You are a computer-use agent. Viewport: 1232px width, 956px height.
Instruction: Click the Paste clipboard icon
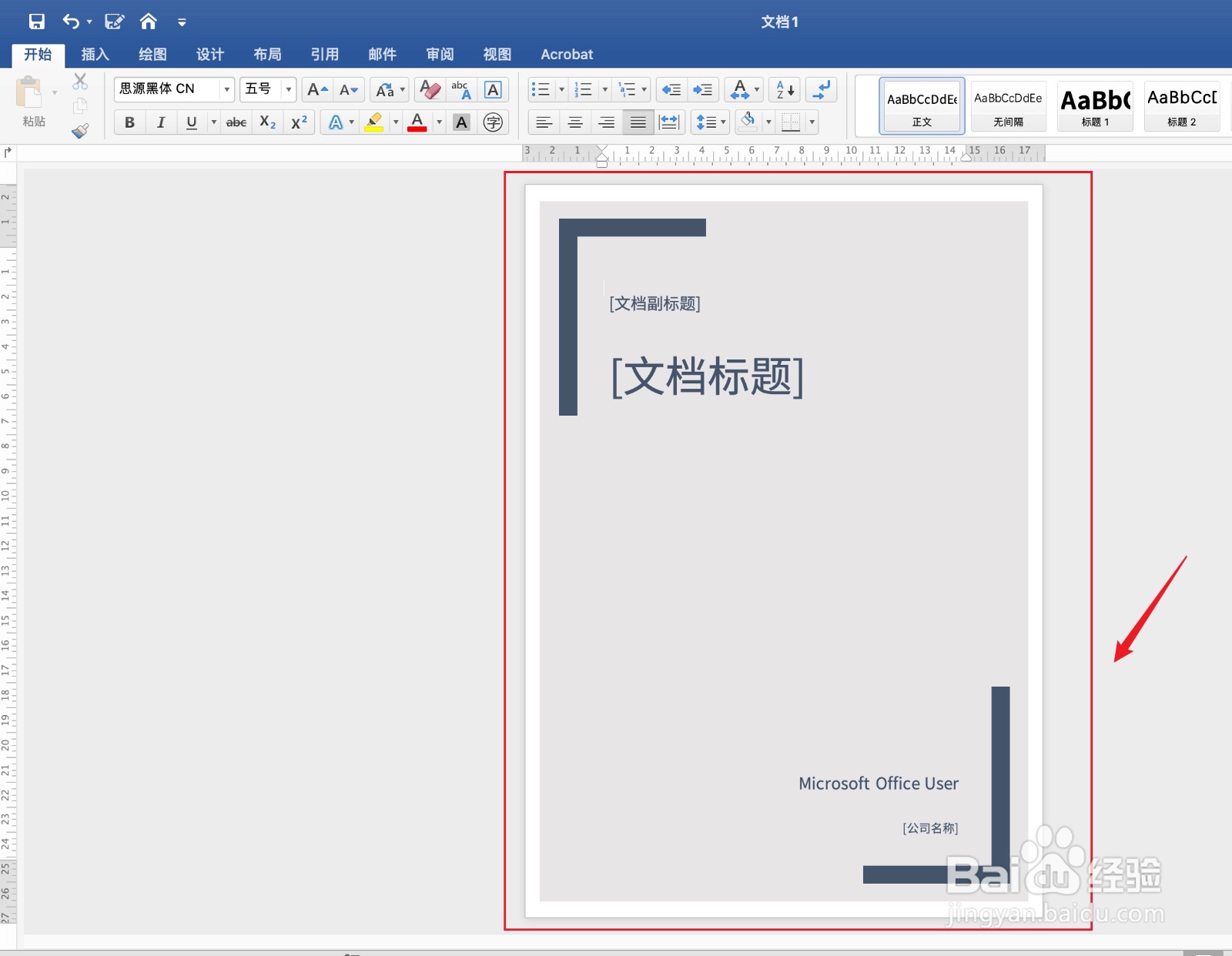(x=29, y=93)
